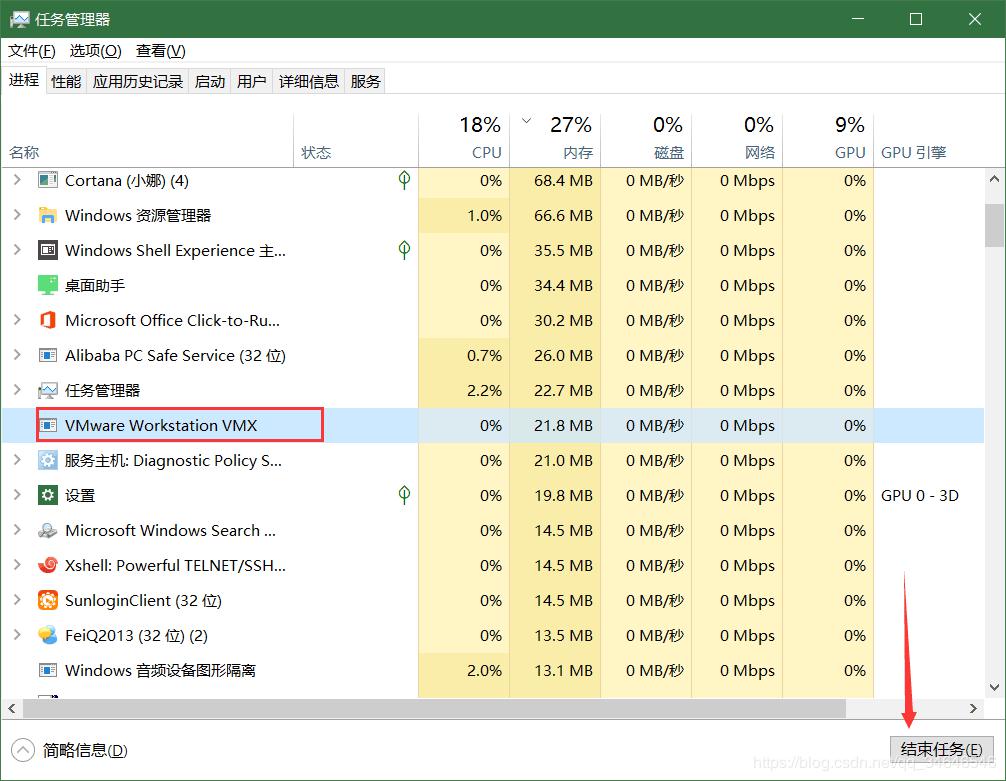Viewport: 1006px width, 781px height.
Task: Click the Windows 资源管理器 folder icon
Action: 47,216
